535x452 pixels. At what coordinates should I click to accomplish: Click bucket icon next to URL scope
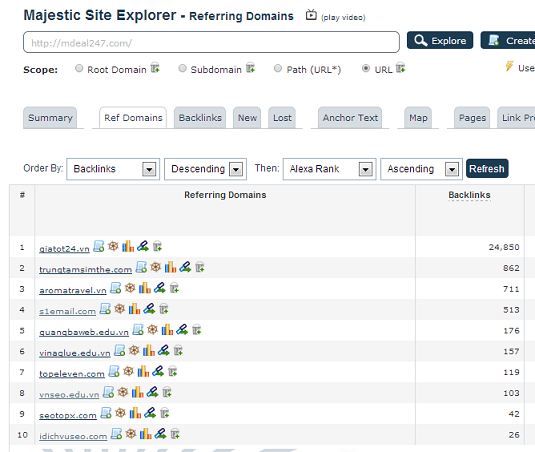(x=401, y=68)
